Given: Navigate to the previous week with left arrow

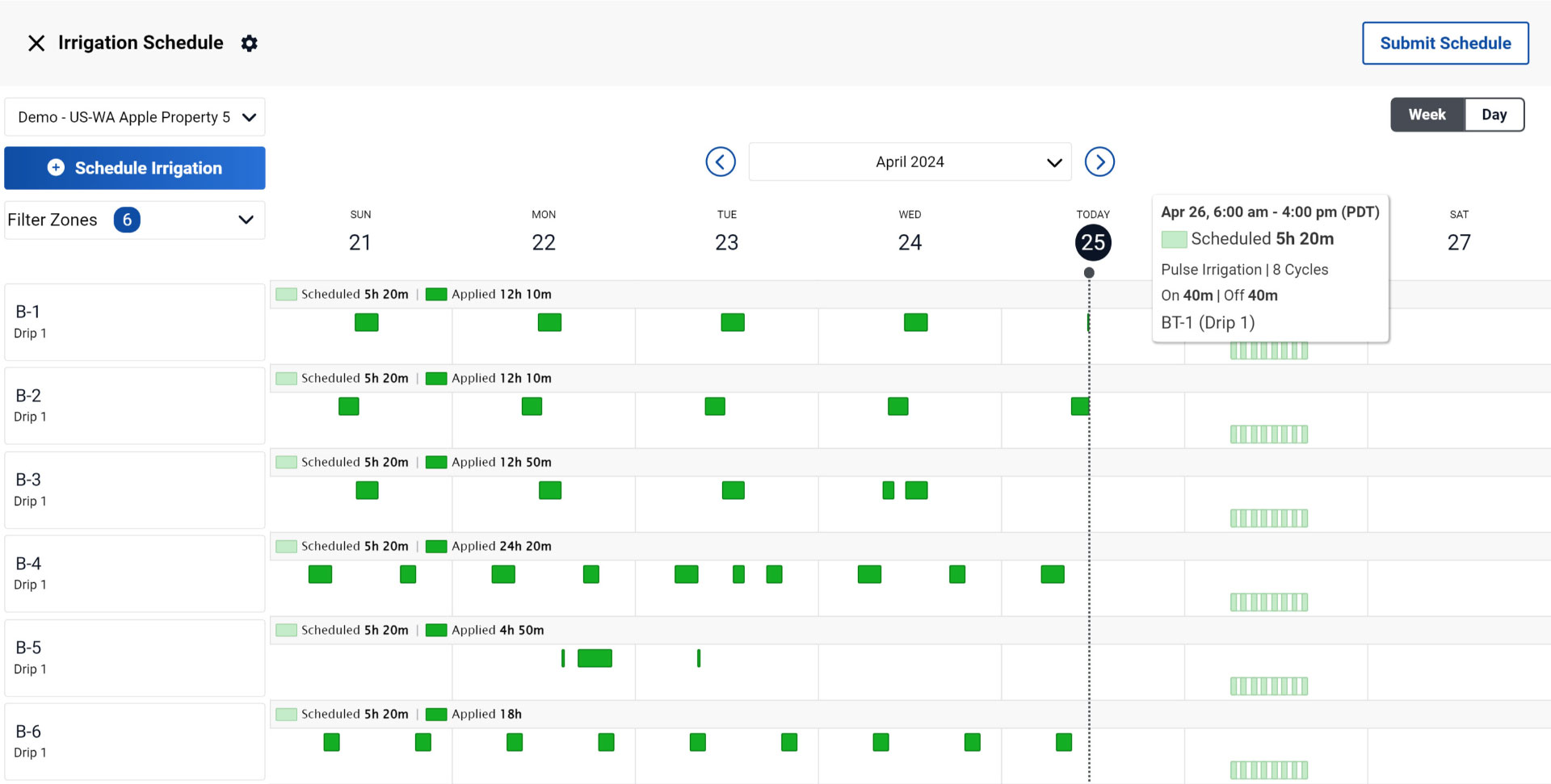Looking at the screenshot, I should [721, 161].
